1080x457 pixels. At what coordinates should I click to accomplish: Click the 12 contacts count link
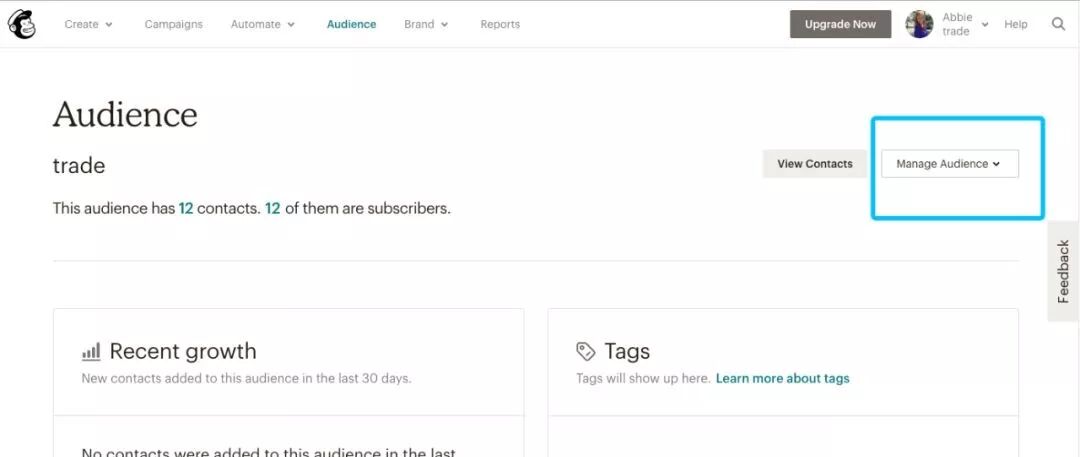(185, 208)
